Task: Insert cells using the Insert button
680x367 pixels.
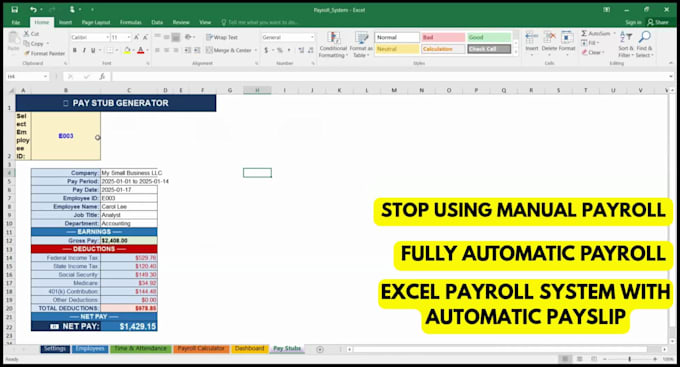Action: point(532,43)
